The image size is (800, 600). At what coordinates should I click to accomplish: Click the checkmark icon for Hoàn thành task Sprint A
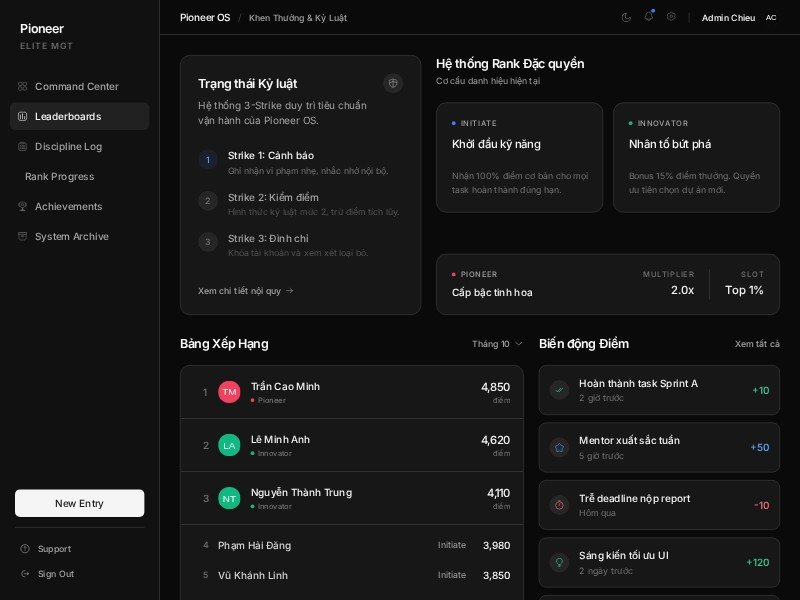click(x=559, y=390)
